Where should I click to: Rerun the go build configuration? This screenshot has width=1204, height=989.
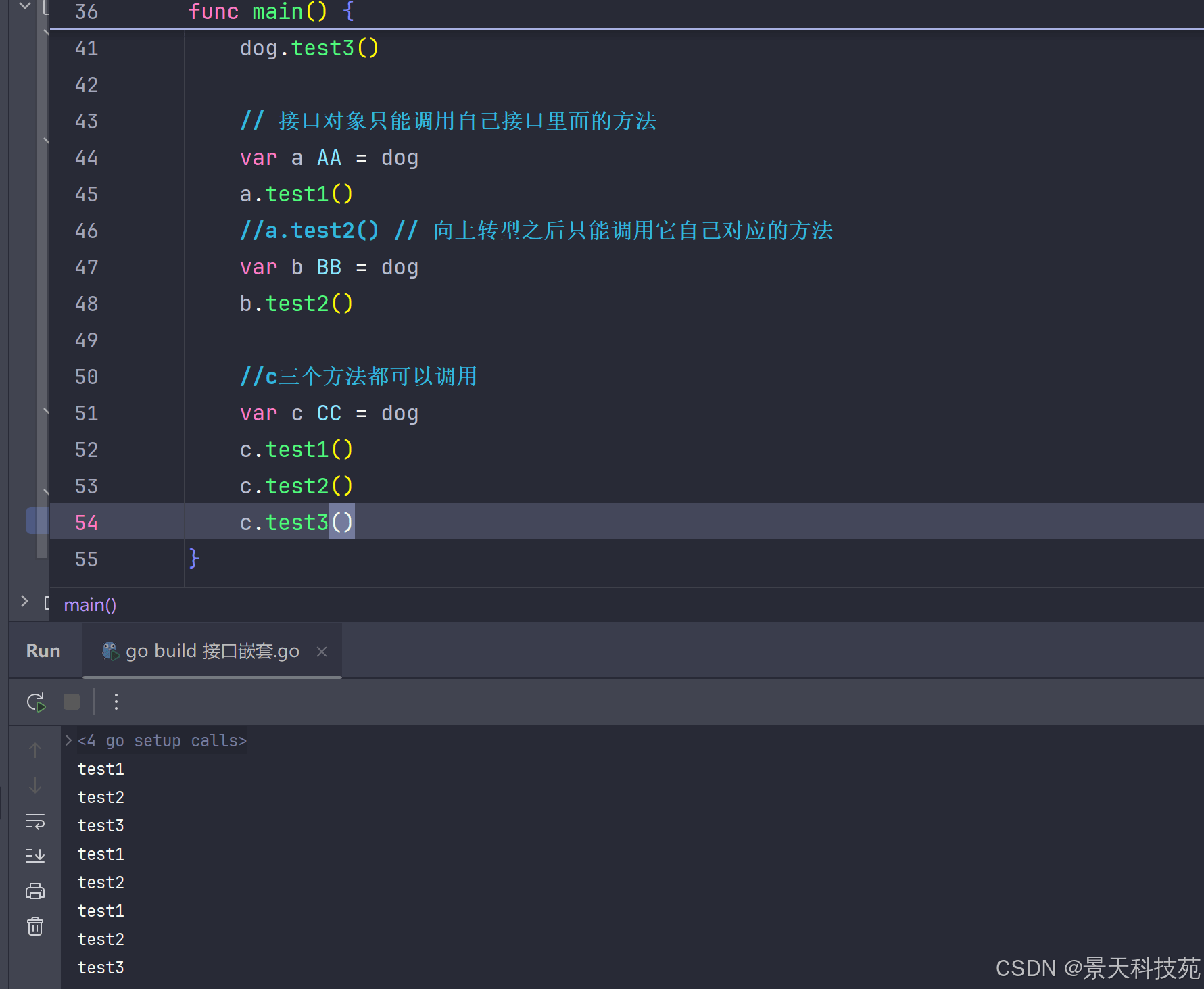(36, 702)
